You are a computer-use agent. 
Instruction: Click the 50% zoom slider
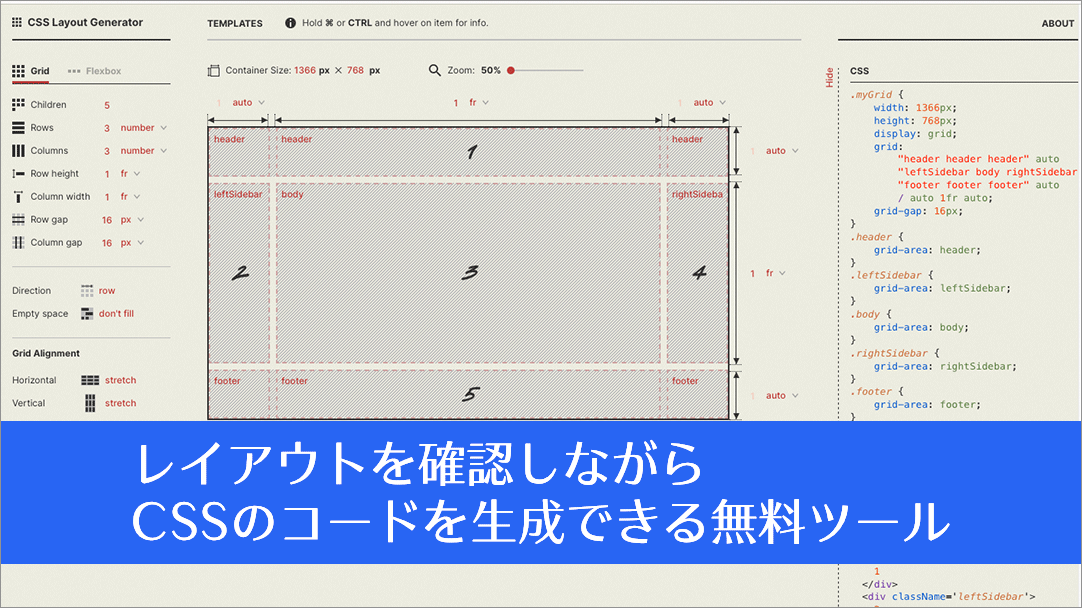[x=512, y=70]
